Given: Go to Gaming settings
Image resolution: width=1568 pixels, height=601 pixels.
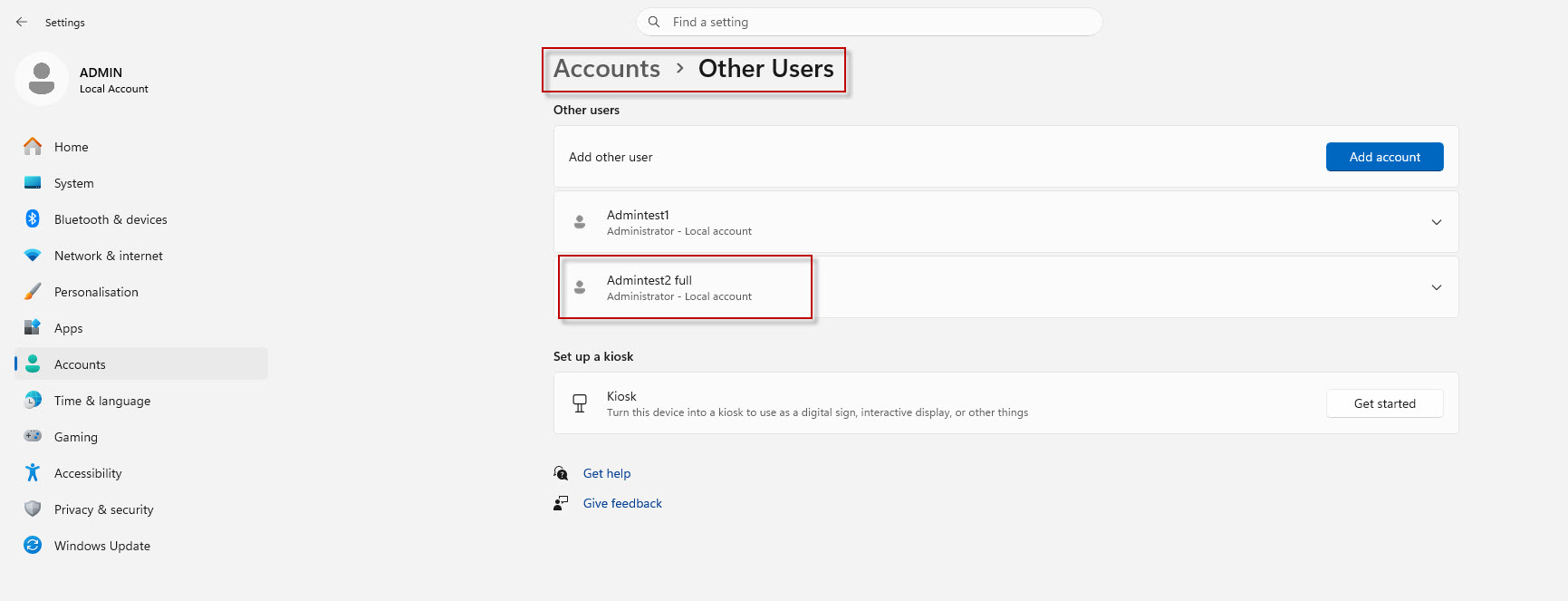Looking at the screenshot, I should (x=141, y=436).
